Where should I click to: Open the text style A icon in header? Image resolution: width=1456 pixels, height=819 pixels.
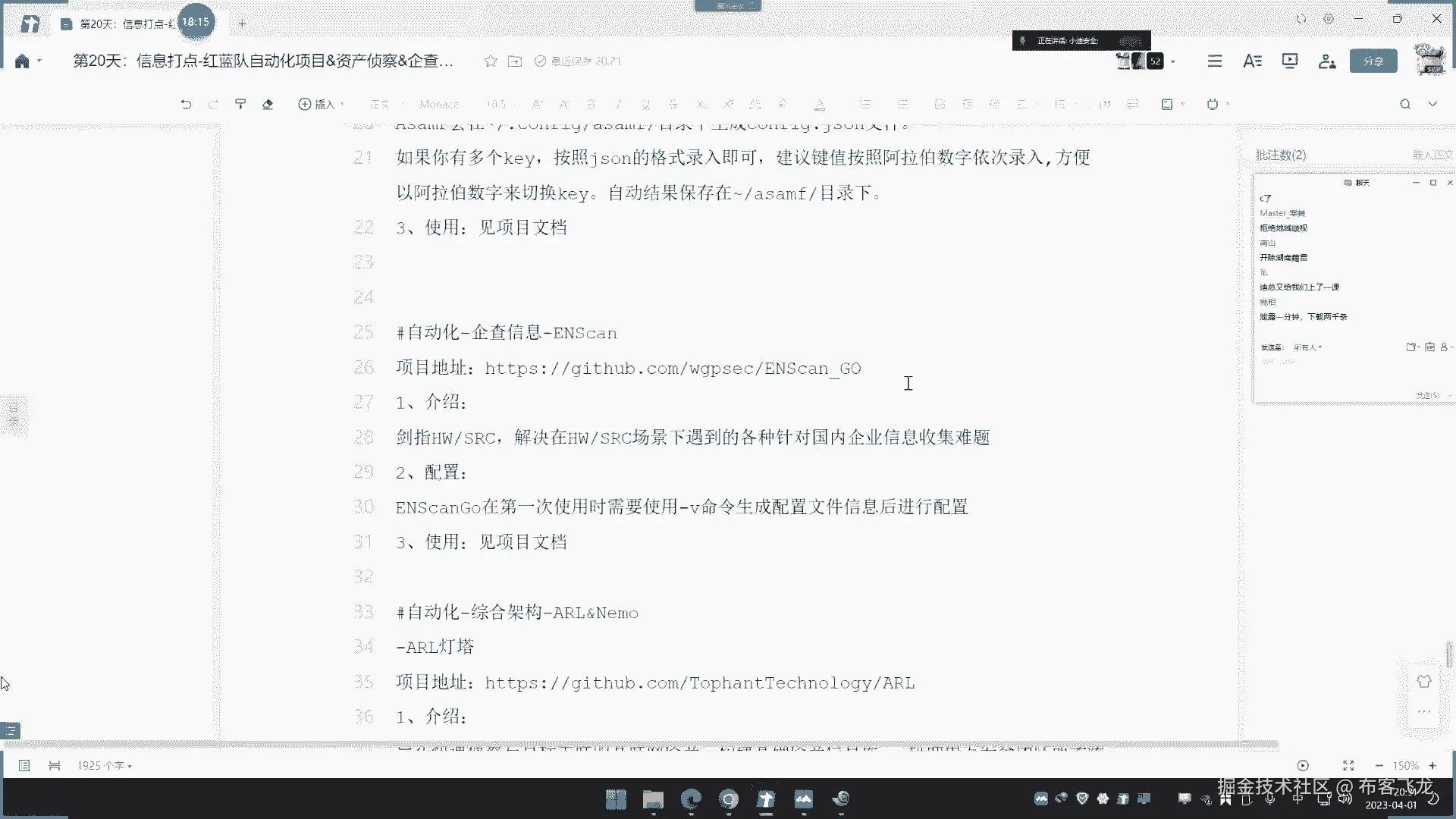(1252, 61)
